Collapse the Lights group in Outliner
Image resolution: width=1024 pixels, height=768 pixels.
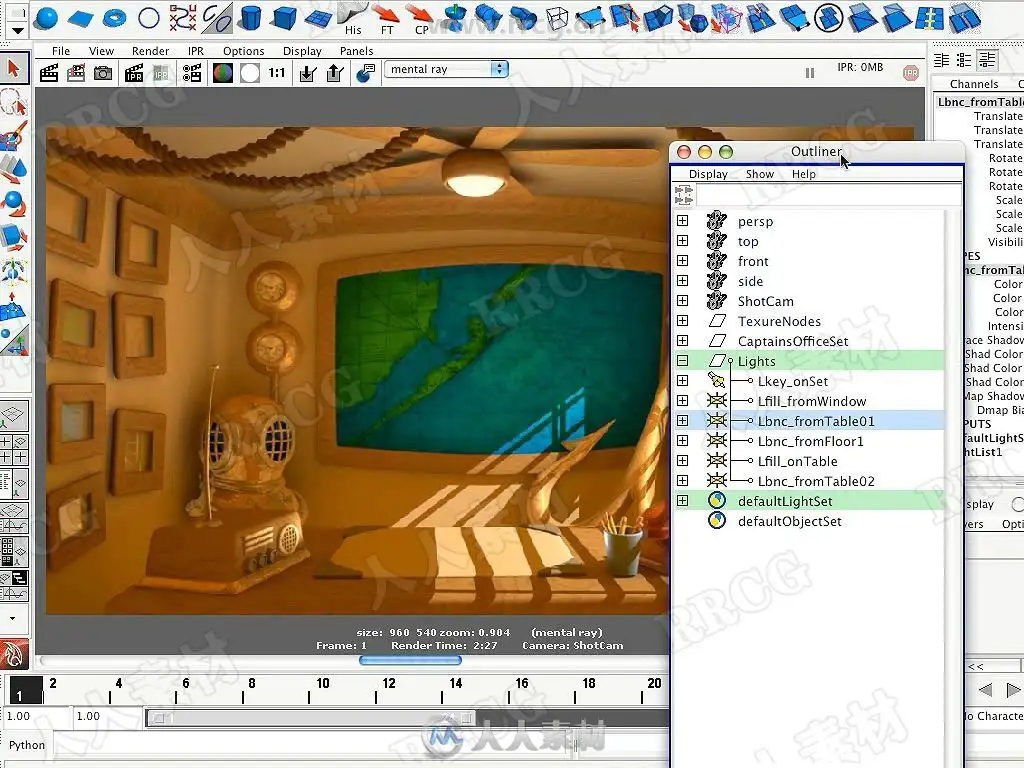tap(682, 360)
